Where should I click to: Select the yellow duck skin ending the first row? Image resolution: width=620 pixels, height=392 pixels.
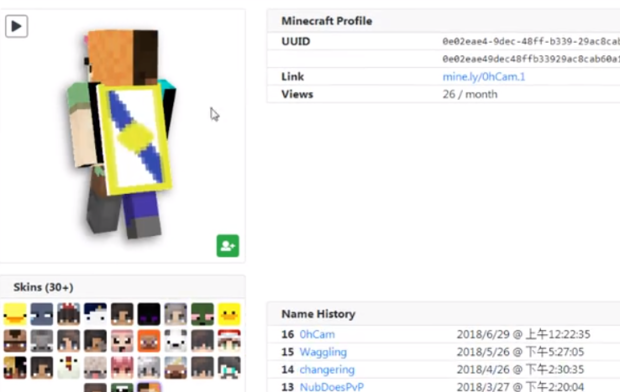[229, 314]
